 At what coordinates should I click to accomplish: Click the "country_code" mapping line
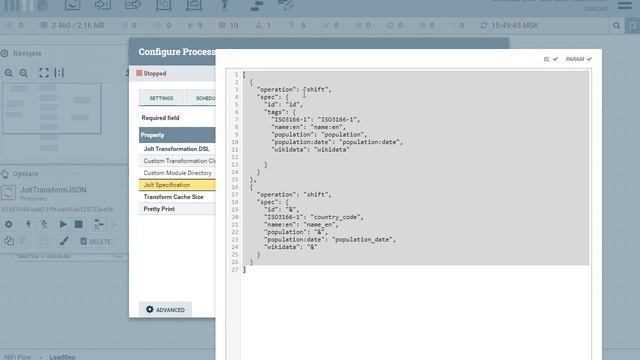click(x=313, y=217)
